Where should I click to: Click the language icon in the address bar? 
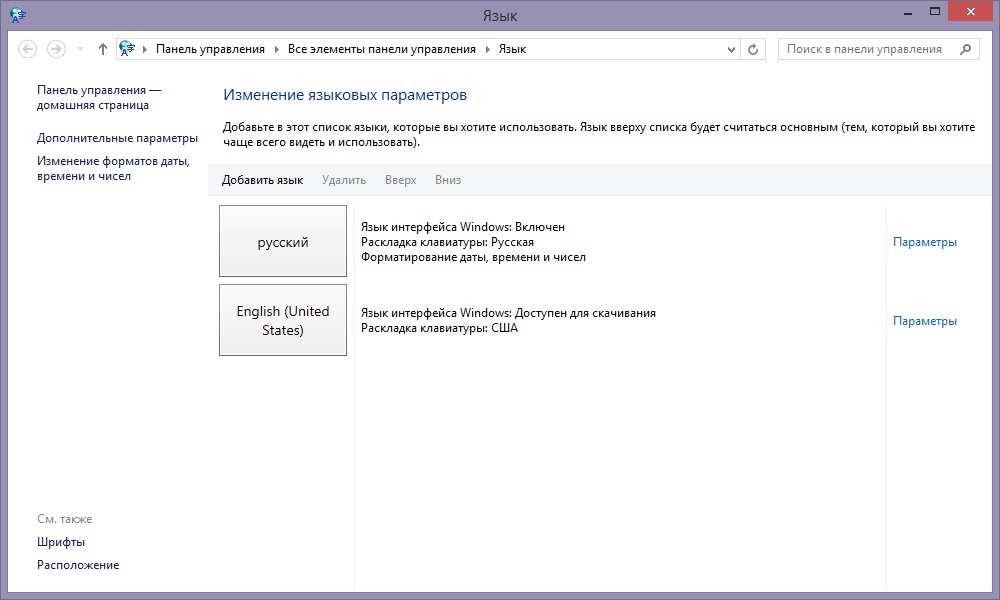(128, 49)
